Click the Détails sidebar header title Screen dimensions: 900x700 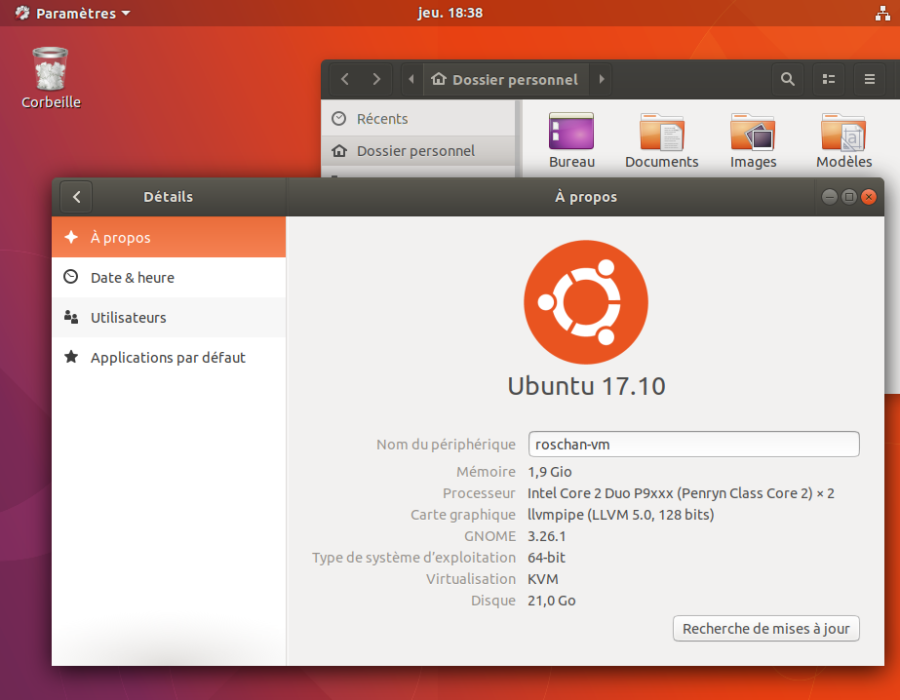pos(168,197)
